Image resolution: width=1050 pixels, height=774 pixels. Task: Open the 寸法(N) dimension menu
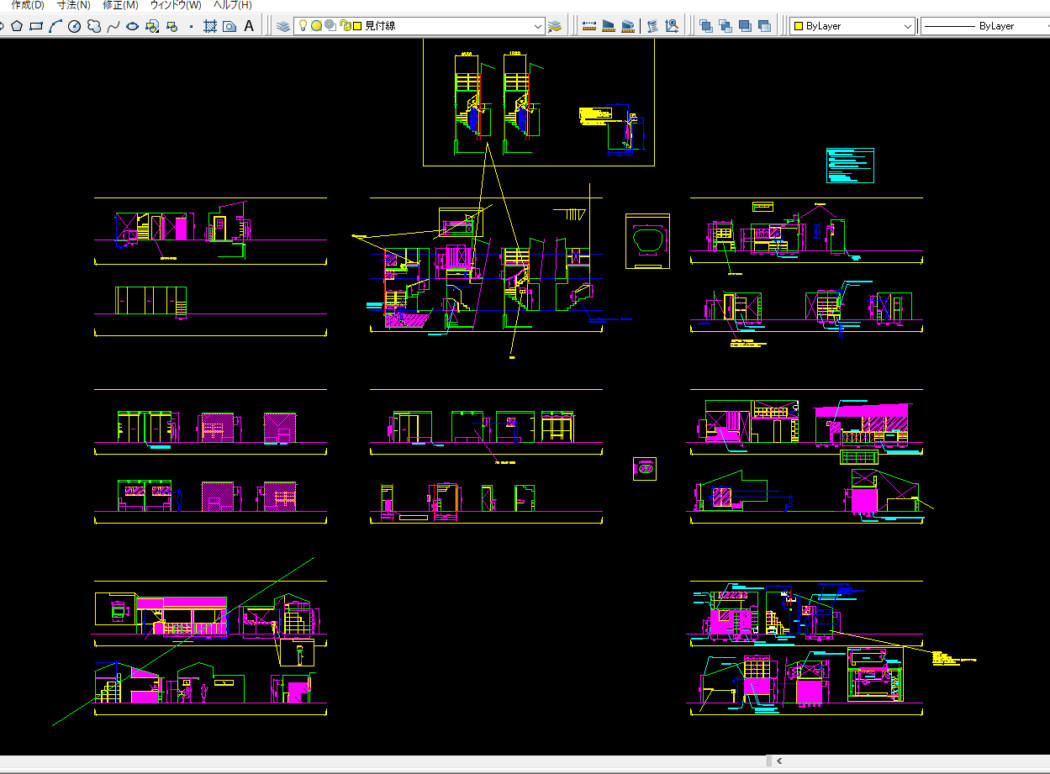tap(73, 5)
